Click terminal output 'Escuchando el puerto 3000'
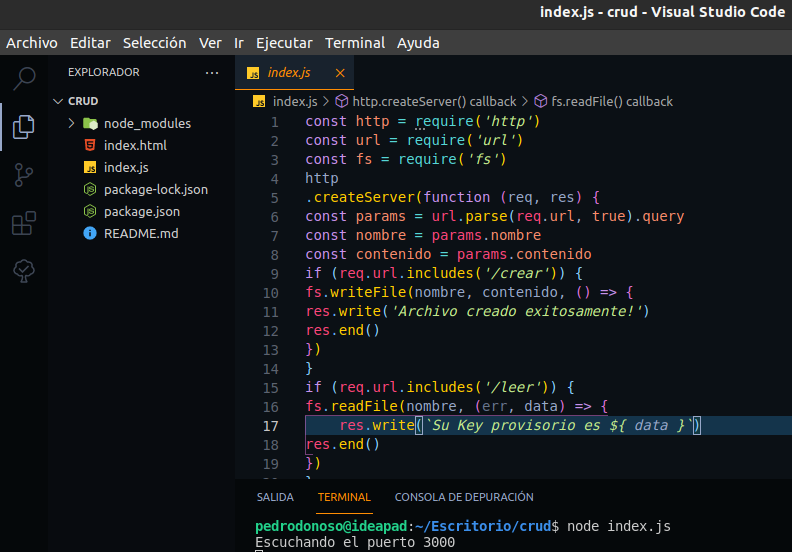792x552 pixels. tap(355, 542)
